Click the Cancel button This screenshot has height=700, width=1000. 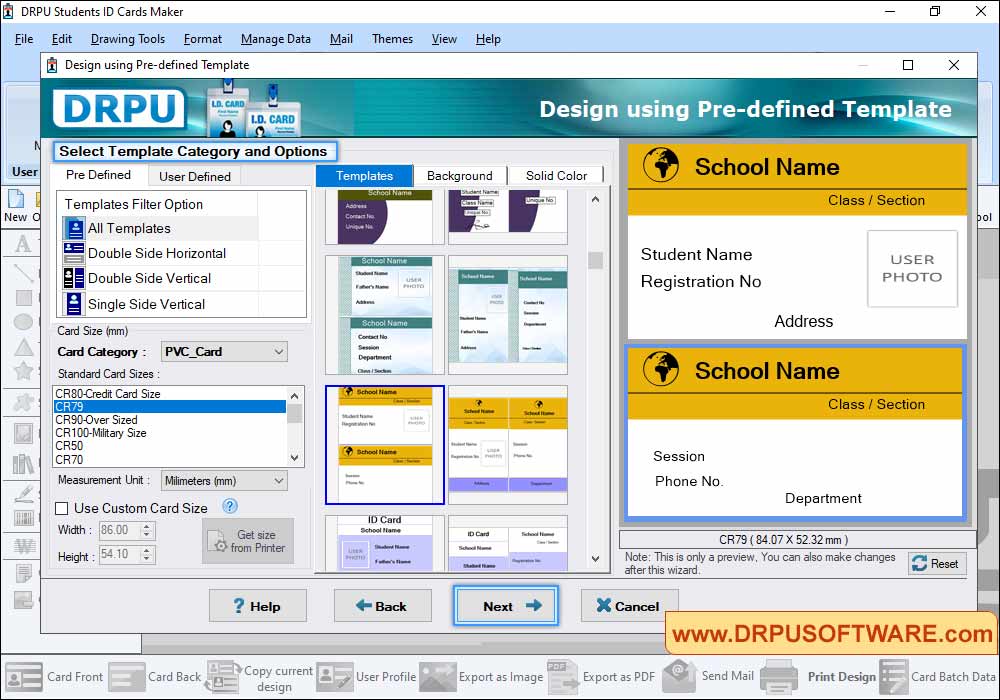pos(629,606)
